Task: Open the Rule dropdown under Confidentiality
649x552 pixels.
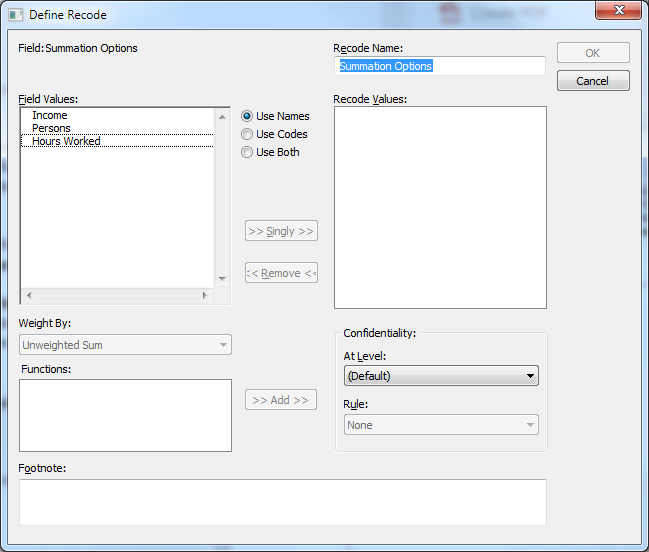Action: coord(441,425)
